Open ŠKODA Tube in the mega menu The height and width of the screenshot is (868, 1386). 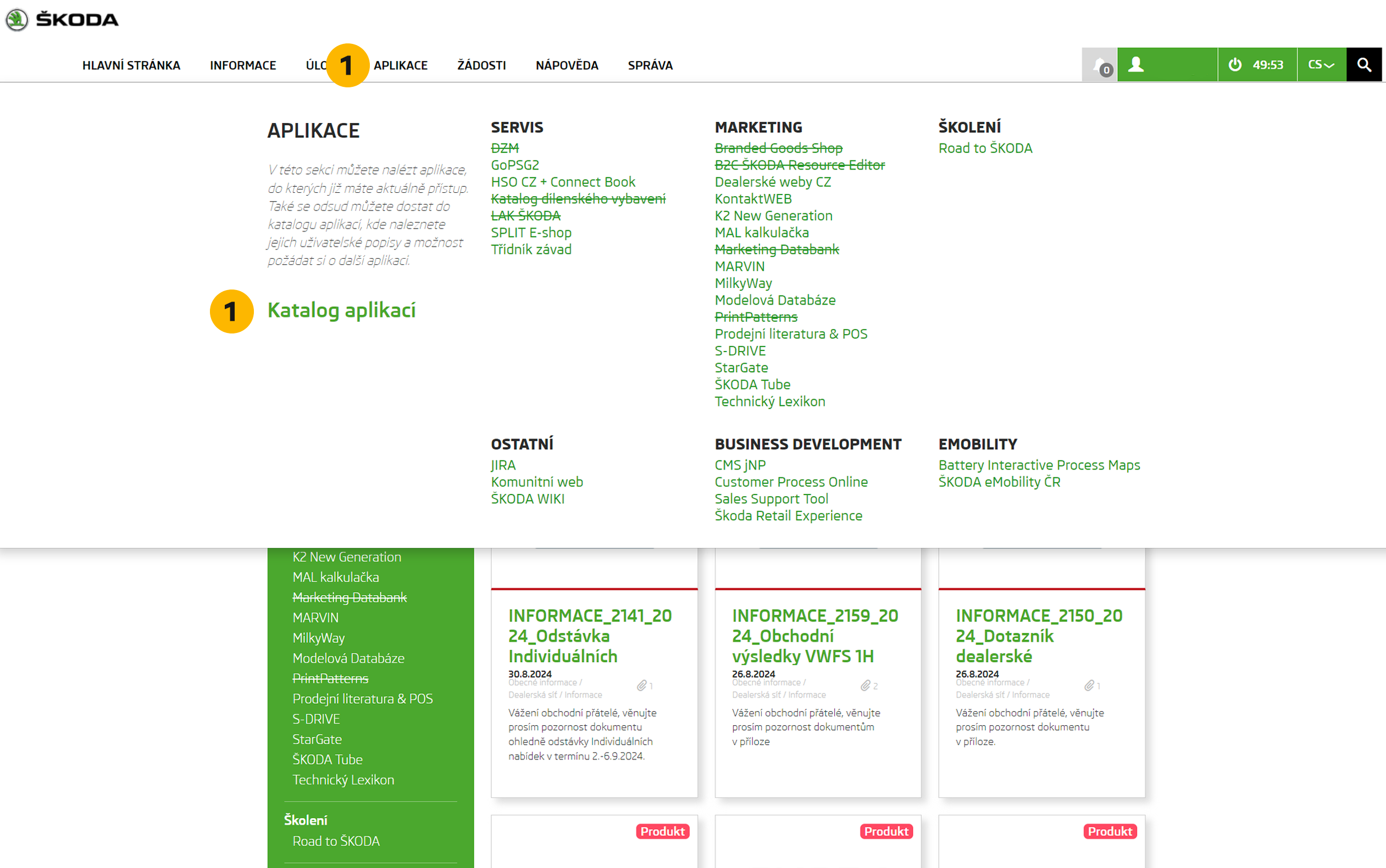pyautogui.click(x=753, y=385)
